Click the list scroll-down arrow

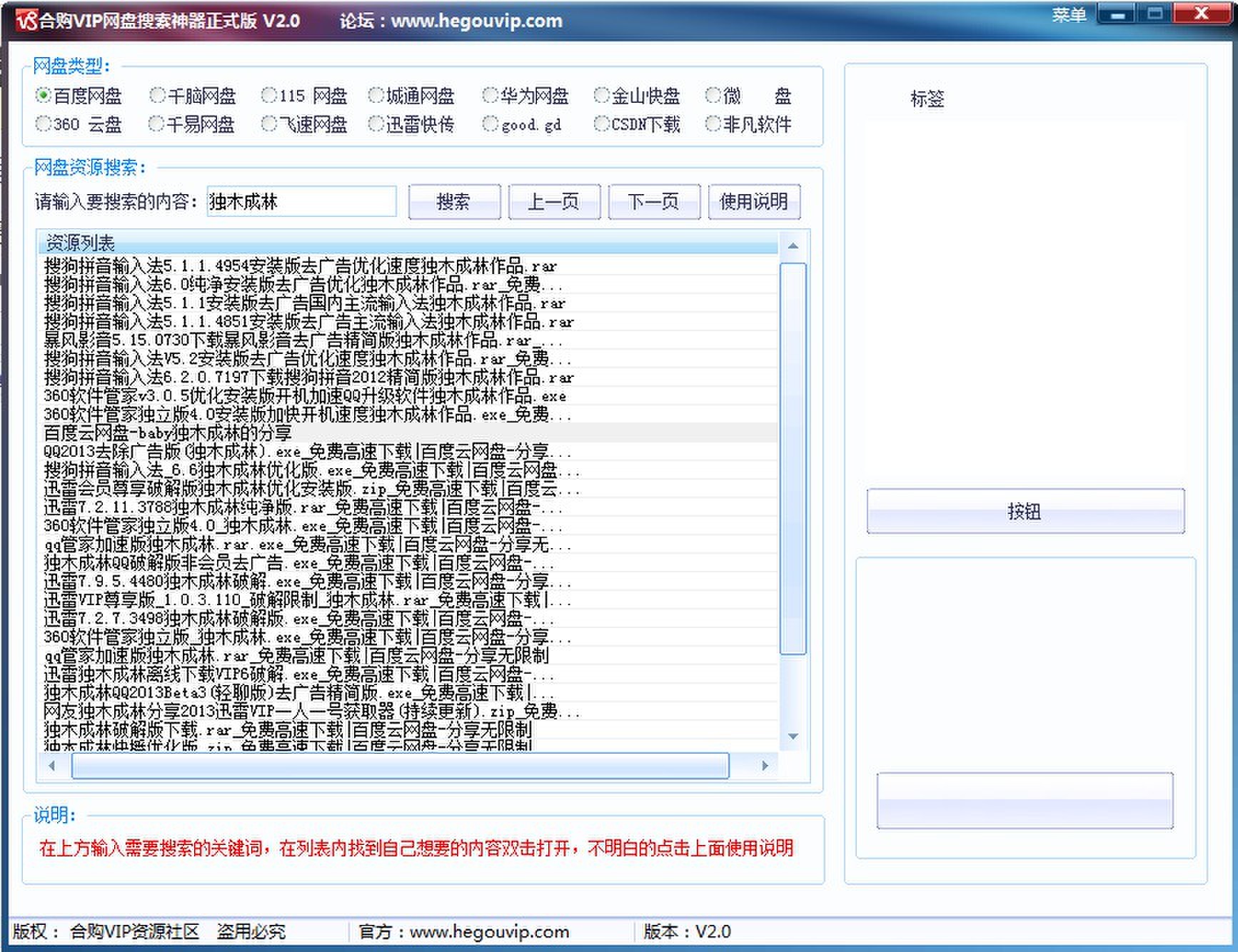pyautogui.click(x=792, y=736)
